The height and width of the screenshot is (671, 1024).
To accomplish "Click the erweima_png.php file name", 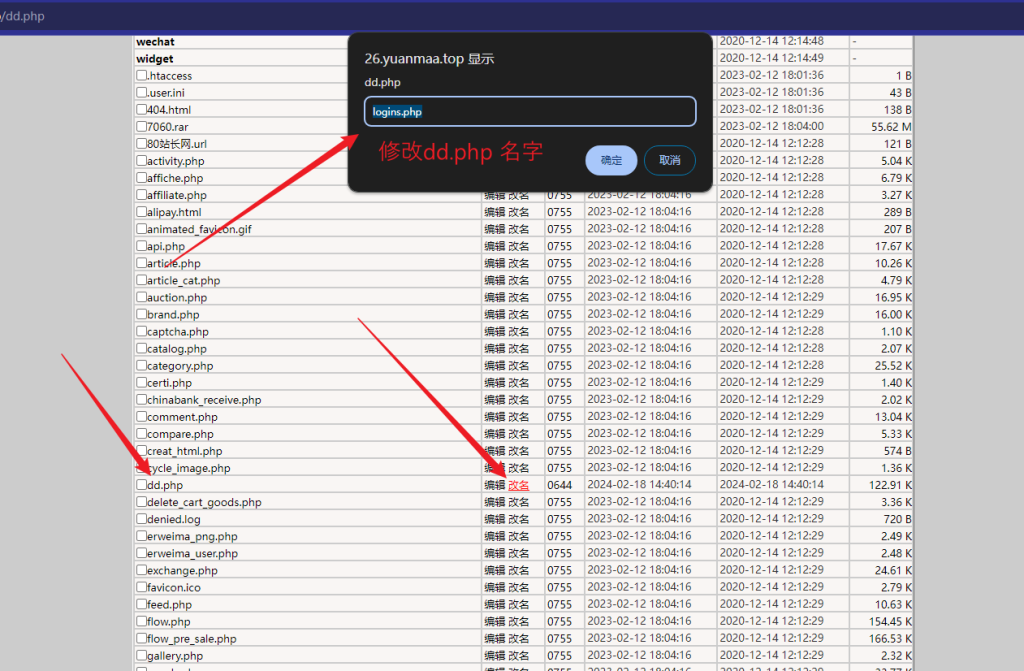I will [192, 536].
